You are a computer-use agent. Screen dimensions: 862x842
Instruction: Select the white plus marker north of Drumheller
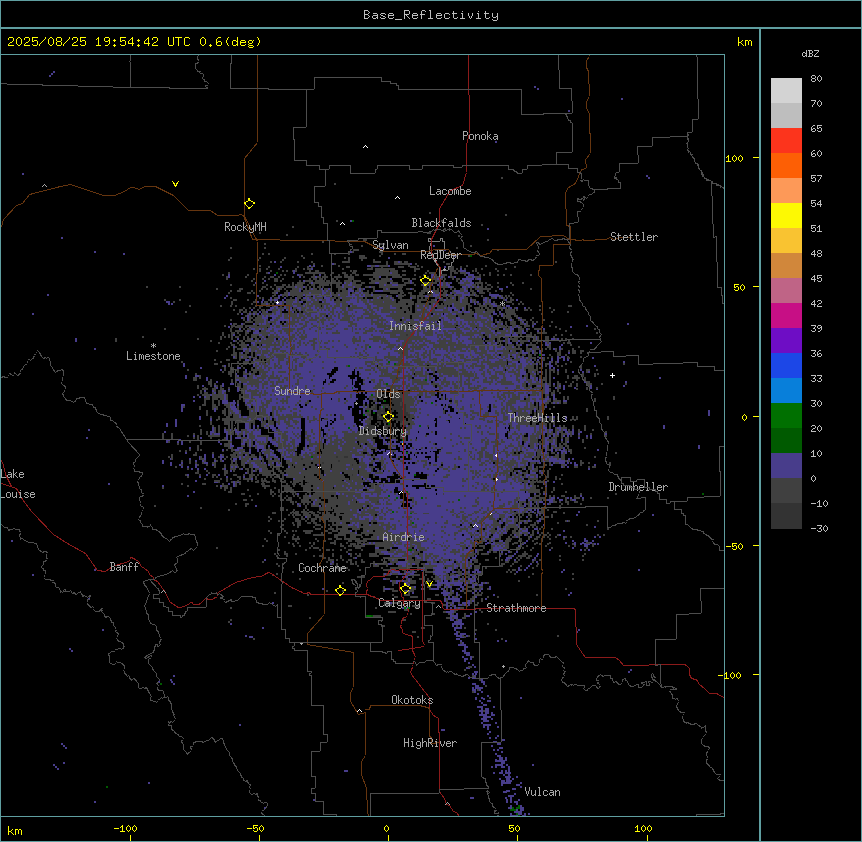[612, 375]
